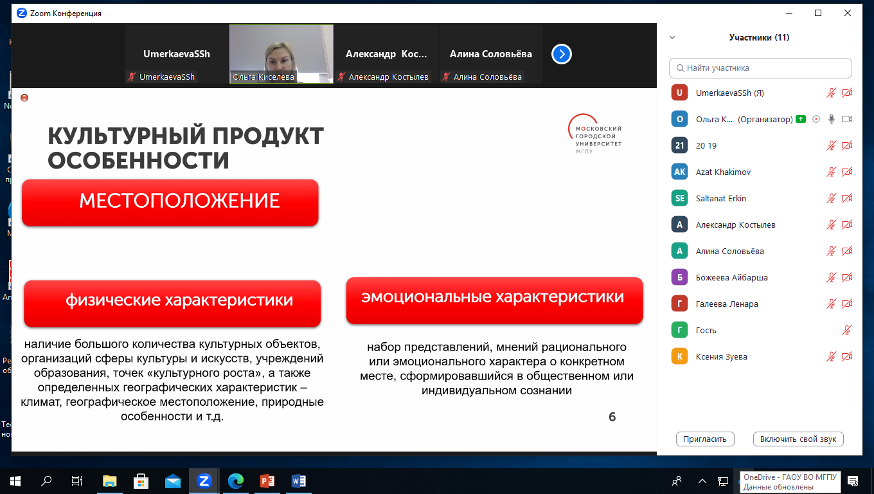Collapse the participants panel chevron

[x=672, y=38]
